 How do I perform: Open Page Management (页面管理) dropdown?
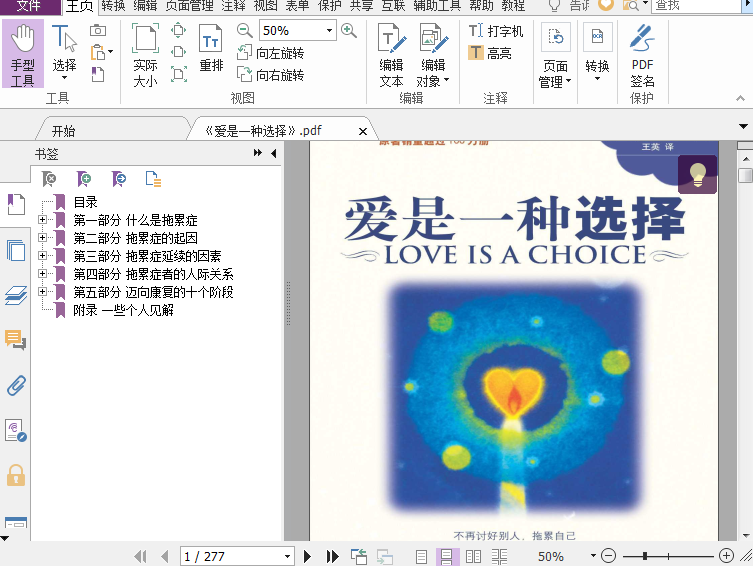(555, 55)
